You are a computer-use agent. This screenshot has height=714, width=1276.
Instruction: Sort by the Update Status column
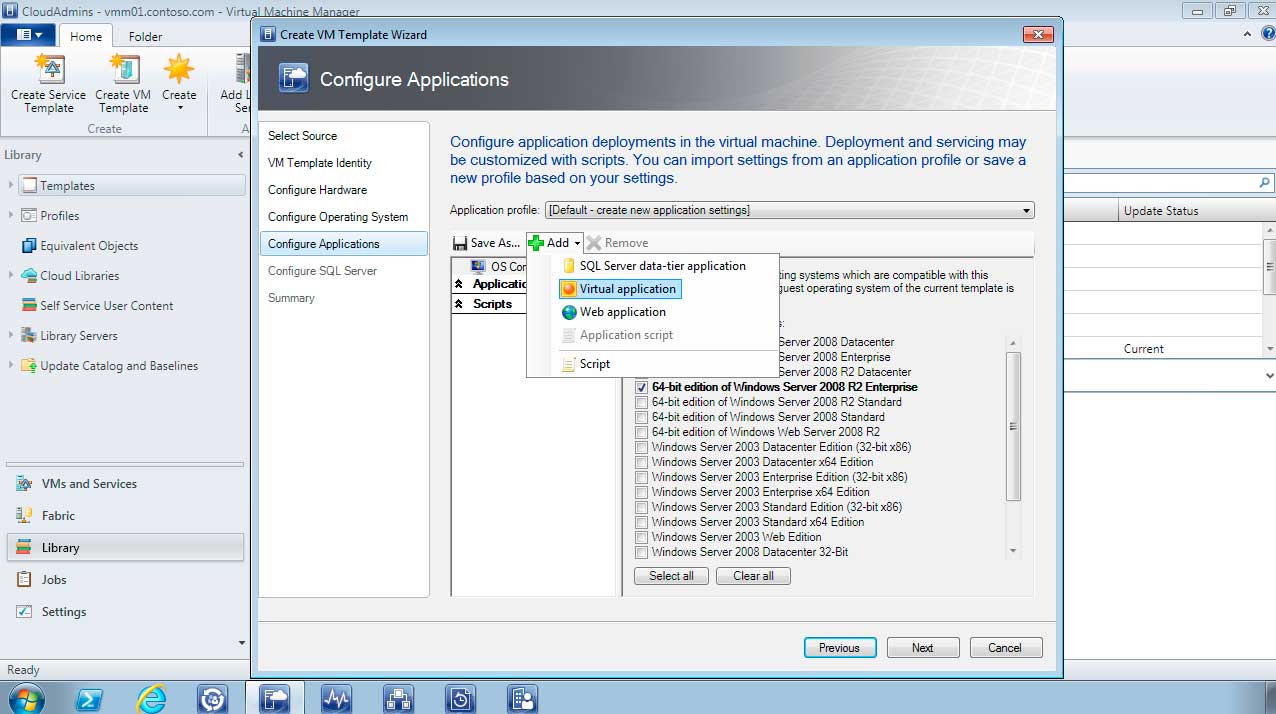(x=1160, y=211)
